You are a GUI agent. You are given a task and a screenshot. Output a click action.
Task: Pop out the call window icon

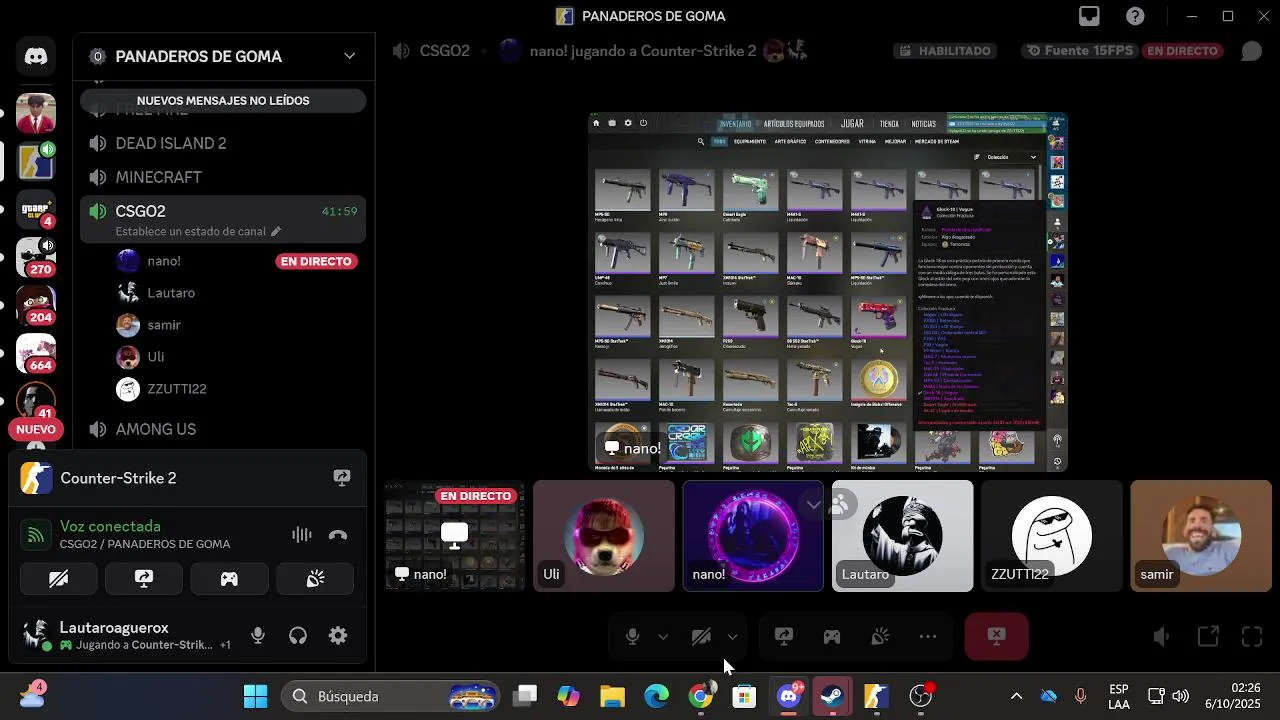click(x=1207, y=636)
